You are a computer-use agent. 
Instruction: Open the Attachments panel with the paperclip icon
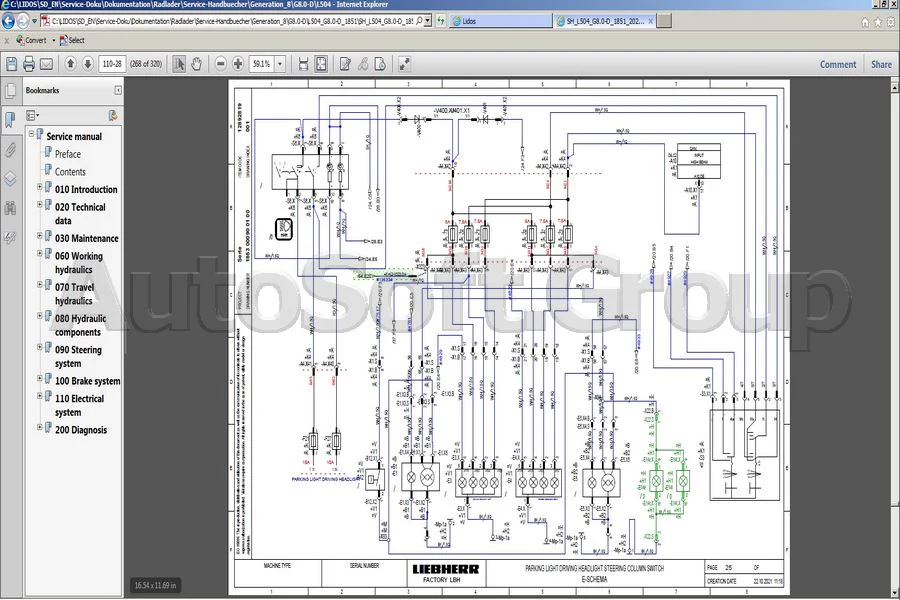point(10,150)
